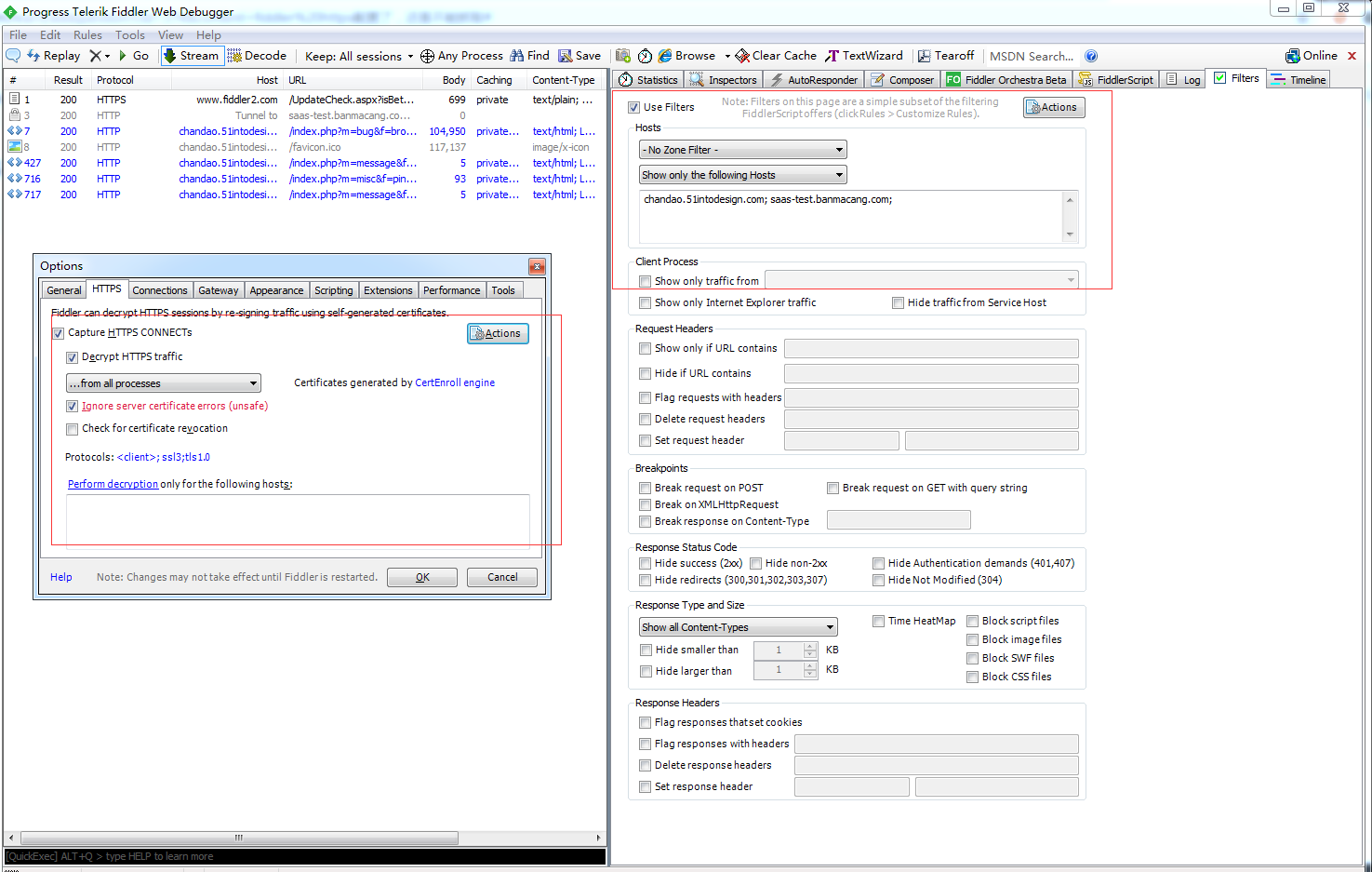Viewport: 1372px width, 872px height.
Task: Uncheck Decrypt HTTPS traffic in Options
Action: 72,357
